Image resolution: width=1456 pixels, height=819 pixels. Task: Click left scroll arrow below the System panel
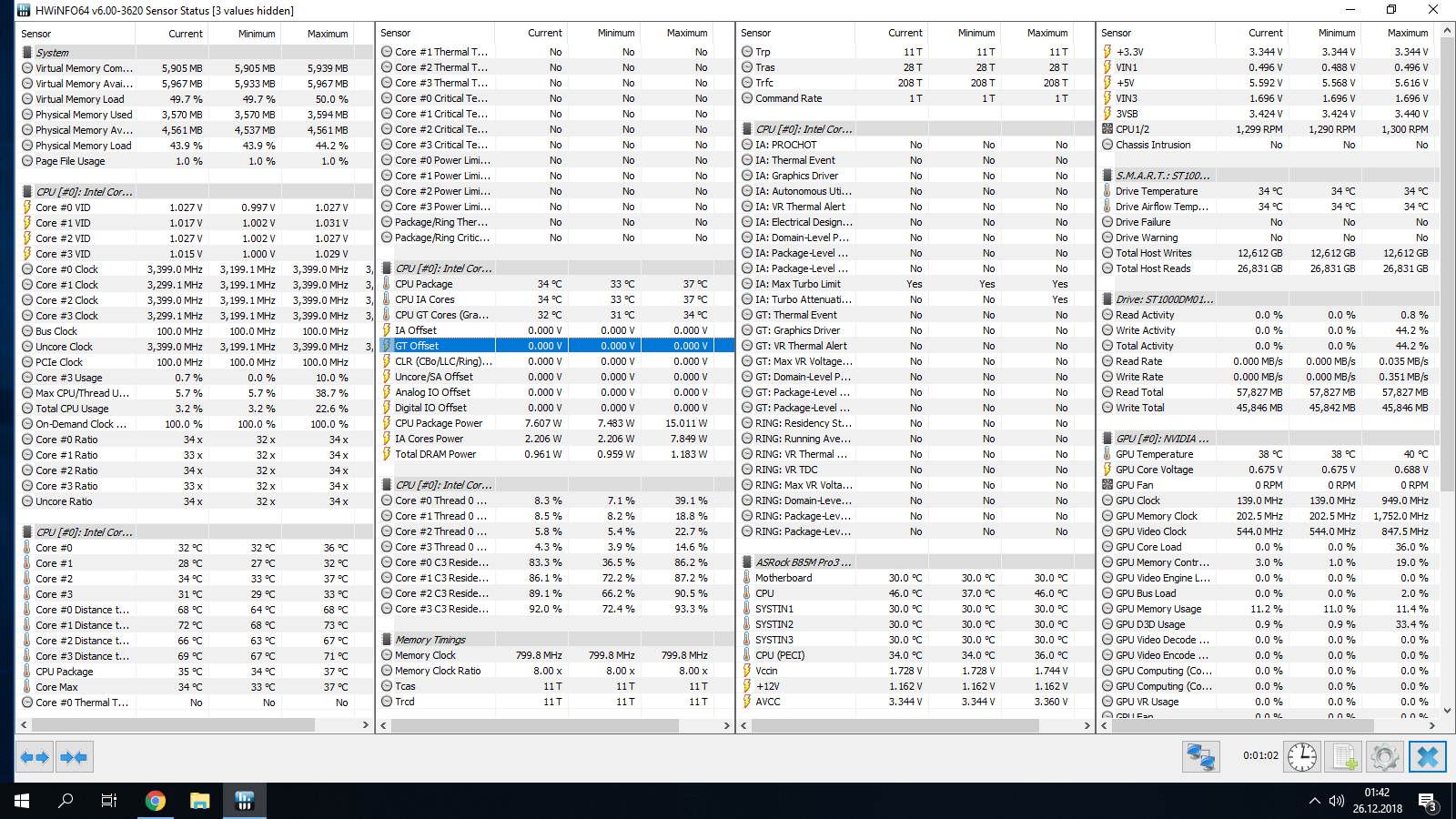coord(24,725)
